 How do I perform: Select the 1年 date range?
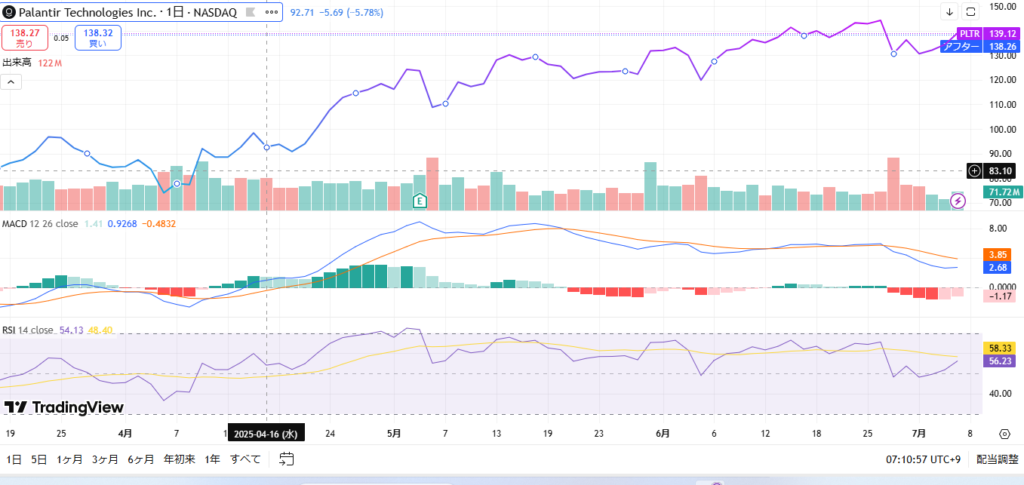pyautogui.click(x=212, y=460)
